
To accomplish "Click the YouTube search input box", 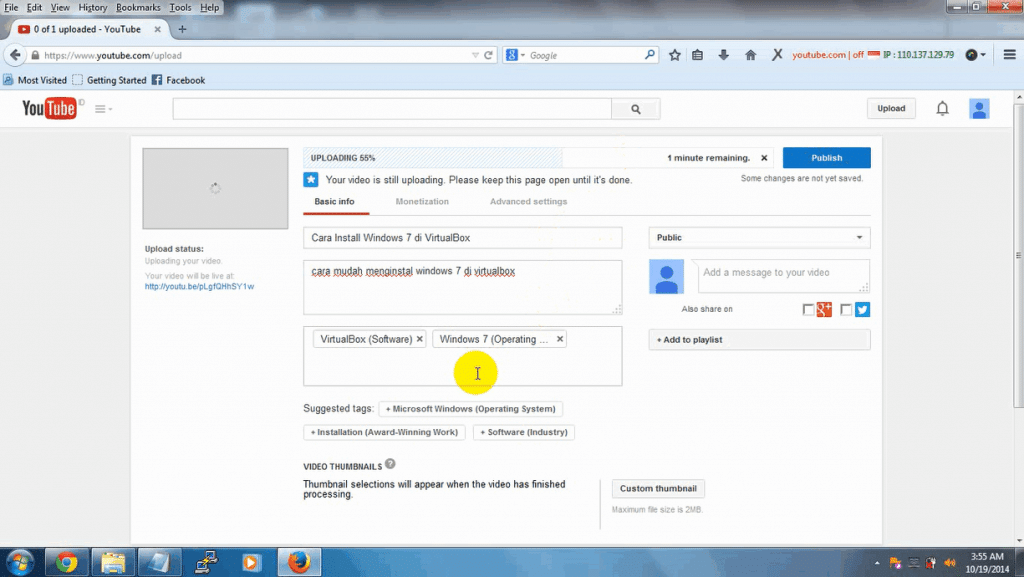I will pos(392,109).
